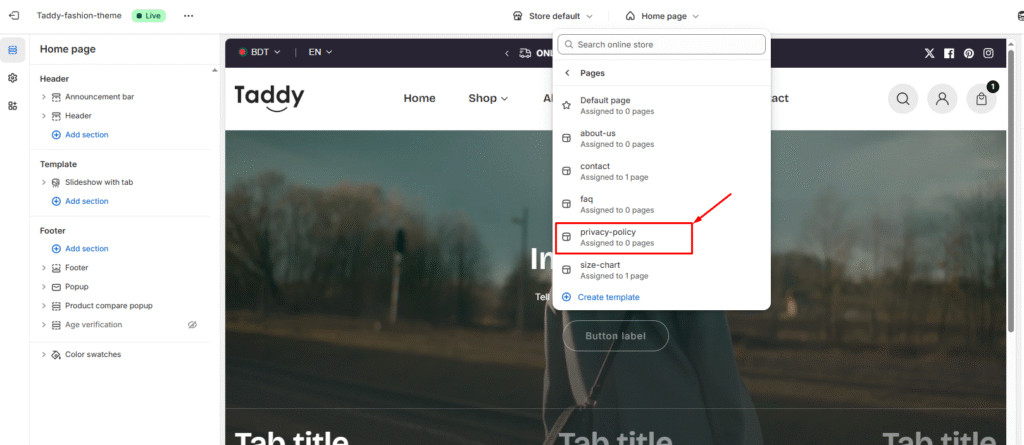Viewport: 1024px width, 445px height.
Task: Open the Store default dropdown
Action: point(553,16)
